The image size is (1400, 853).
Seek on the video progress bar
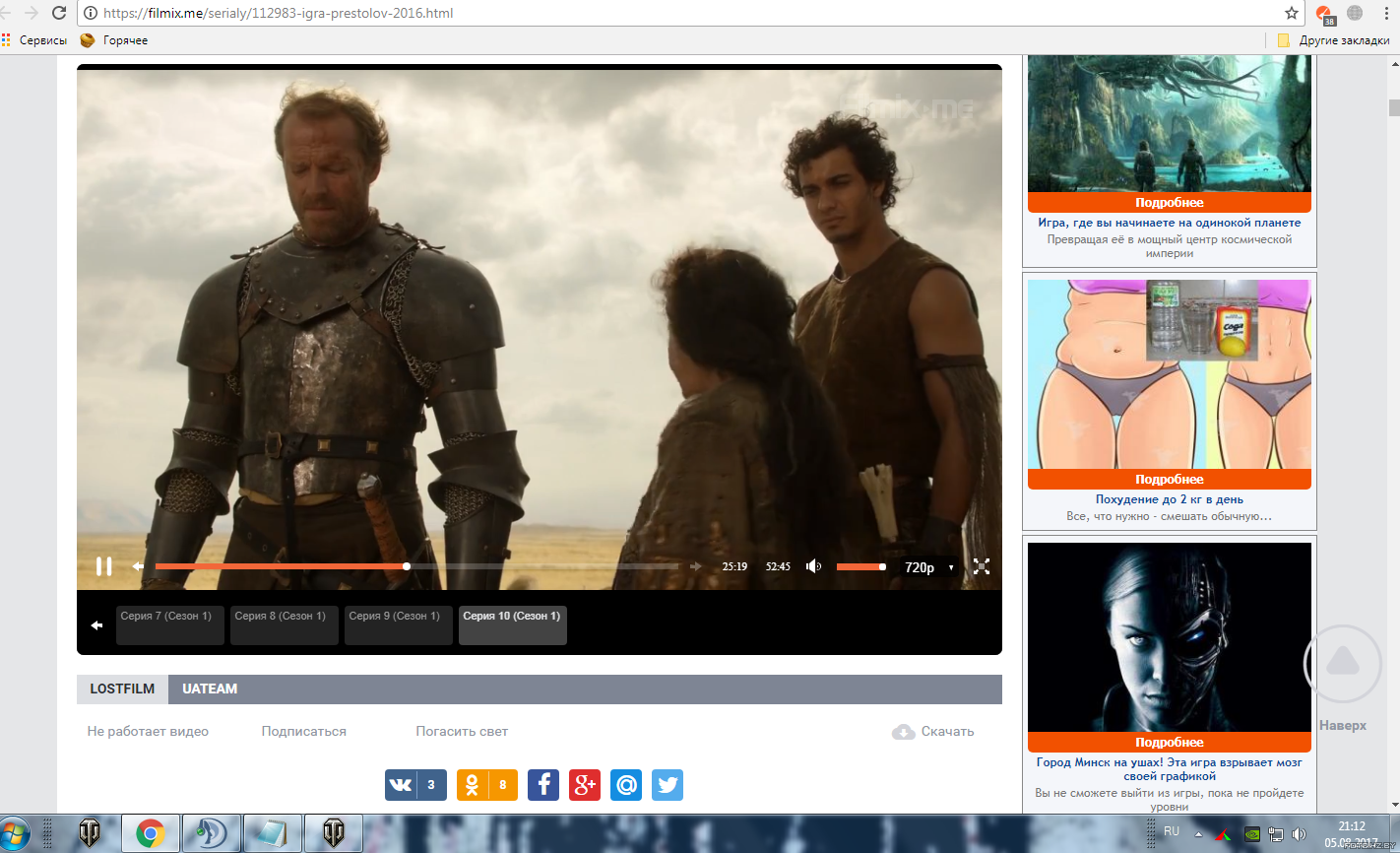click(x=416, y=566)
